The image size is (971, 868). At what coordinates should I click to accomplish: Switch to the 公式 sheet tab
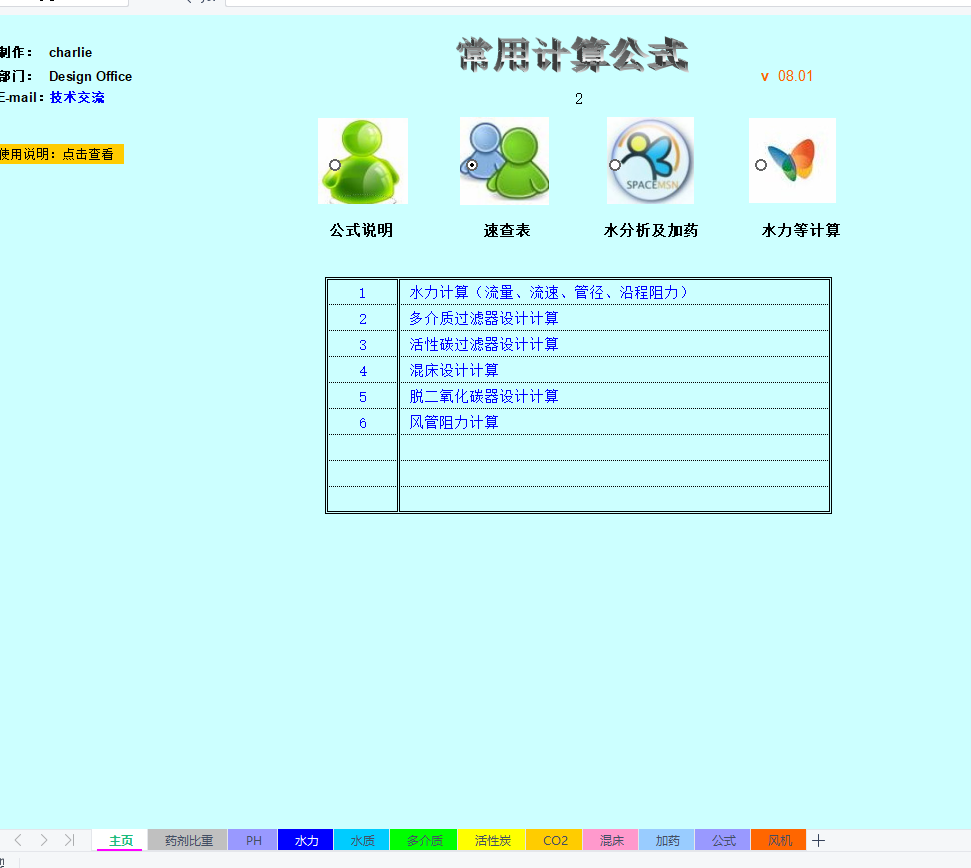(723, 840)
